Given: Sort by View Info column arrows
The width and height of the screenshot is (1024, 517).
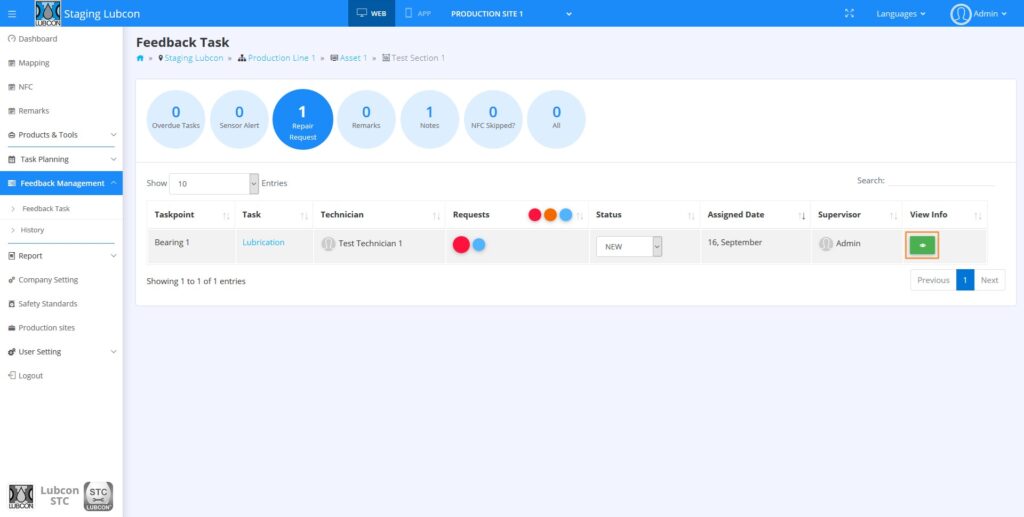Looking at the screenshot, I should (x=978, y=215).
